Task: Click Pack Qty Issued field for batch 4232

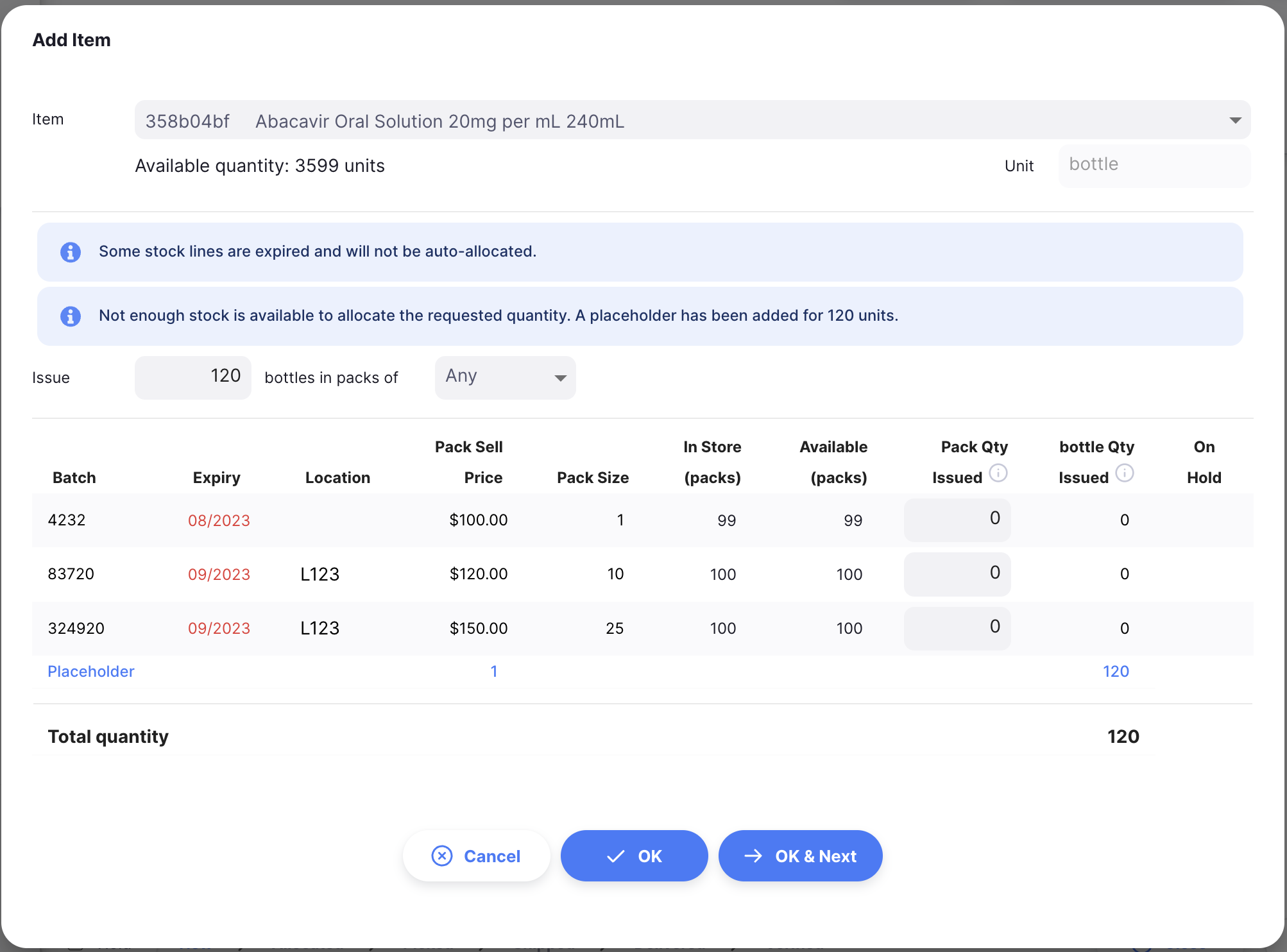Action: pyautogui.click(x=957, y=520)
